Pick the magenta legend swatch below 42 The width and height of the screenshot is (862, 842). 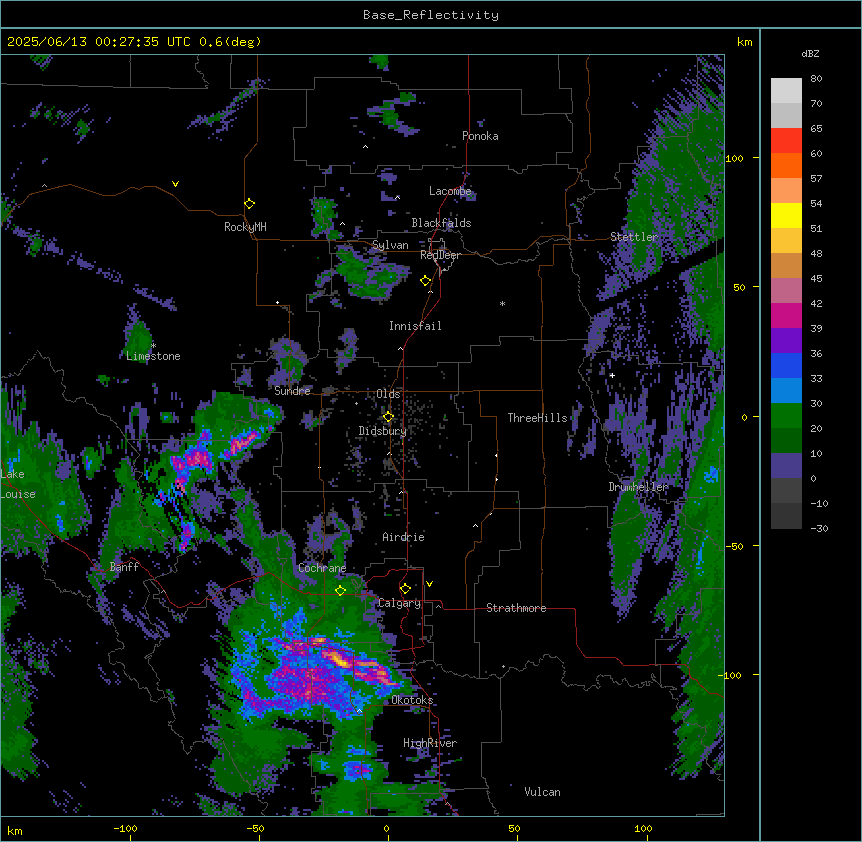786,315
